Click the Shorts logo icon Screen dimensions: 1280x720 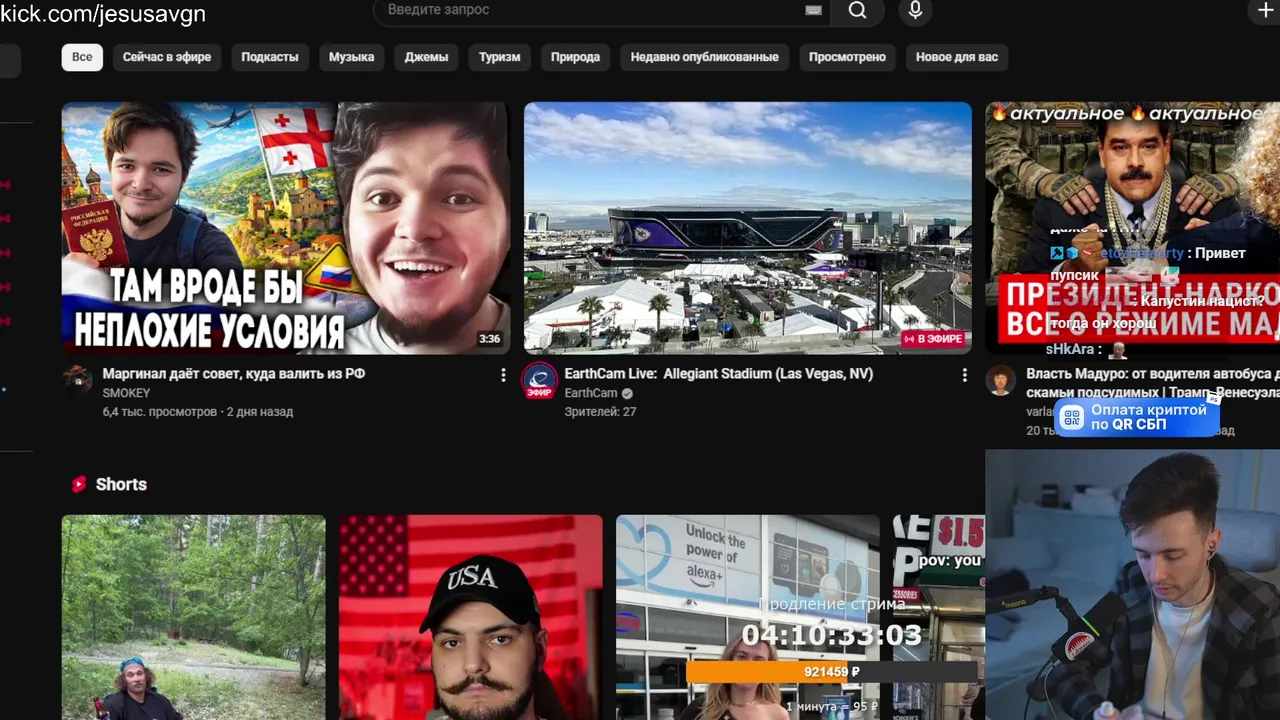coord(79,484)
